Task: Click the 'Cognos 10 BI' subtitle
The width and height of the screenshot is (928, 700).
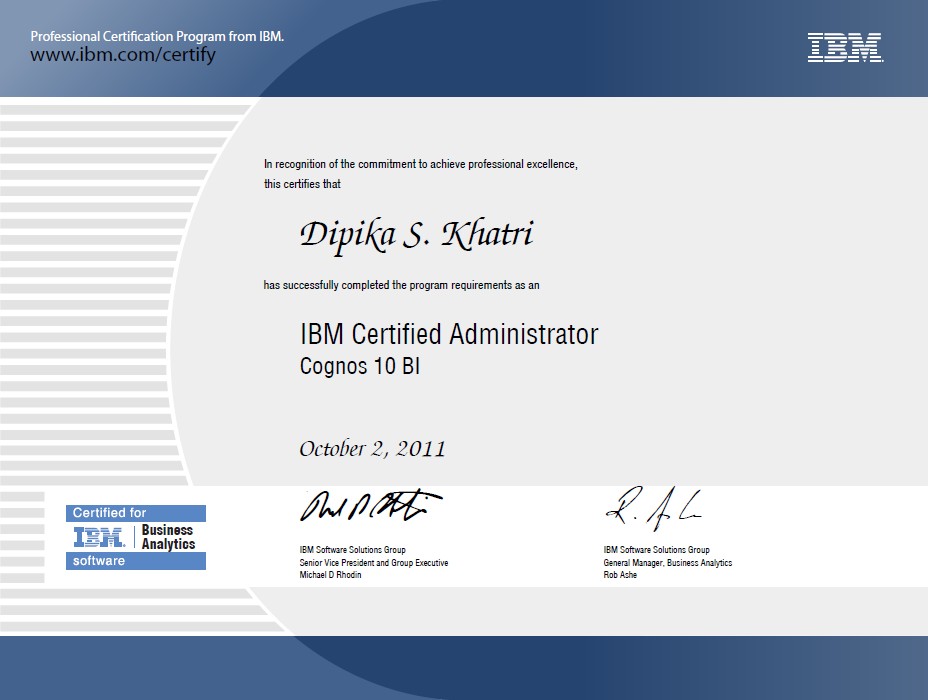Action: pyautogui.click(x=360, y=366)
